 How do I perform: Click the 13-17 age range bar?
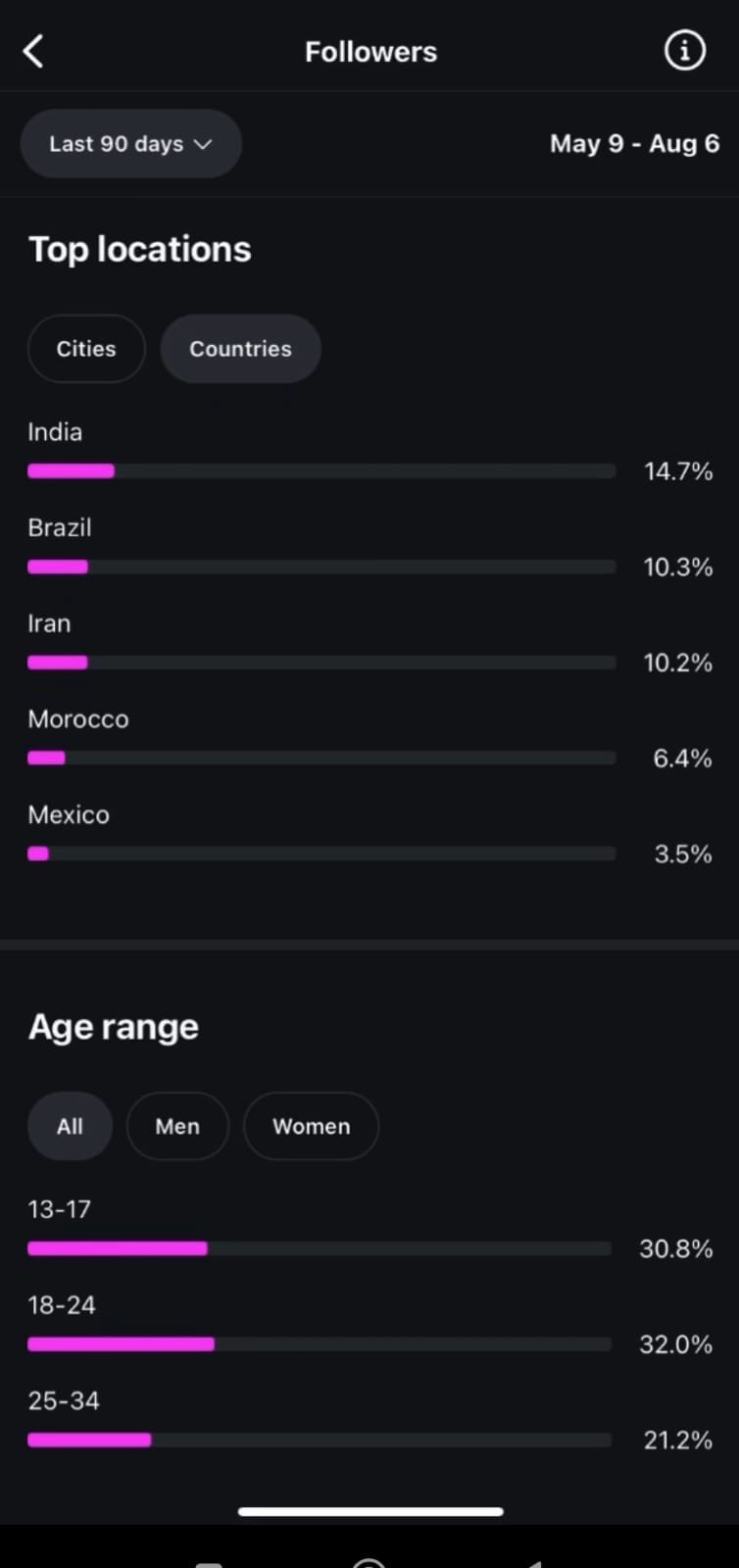click(319, 1249)
